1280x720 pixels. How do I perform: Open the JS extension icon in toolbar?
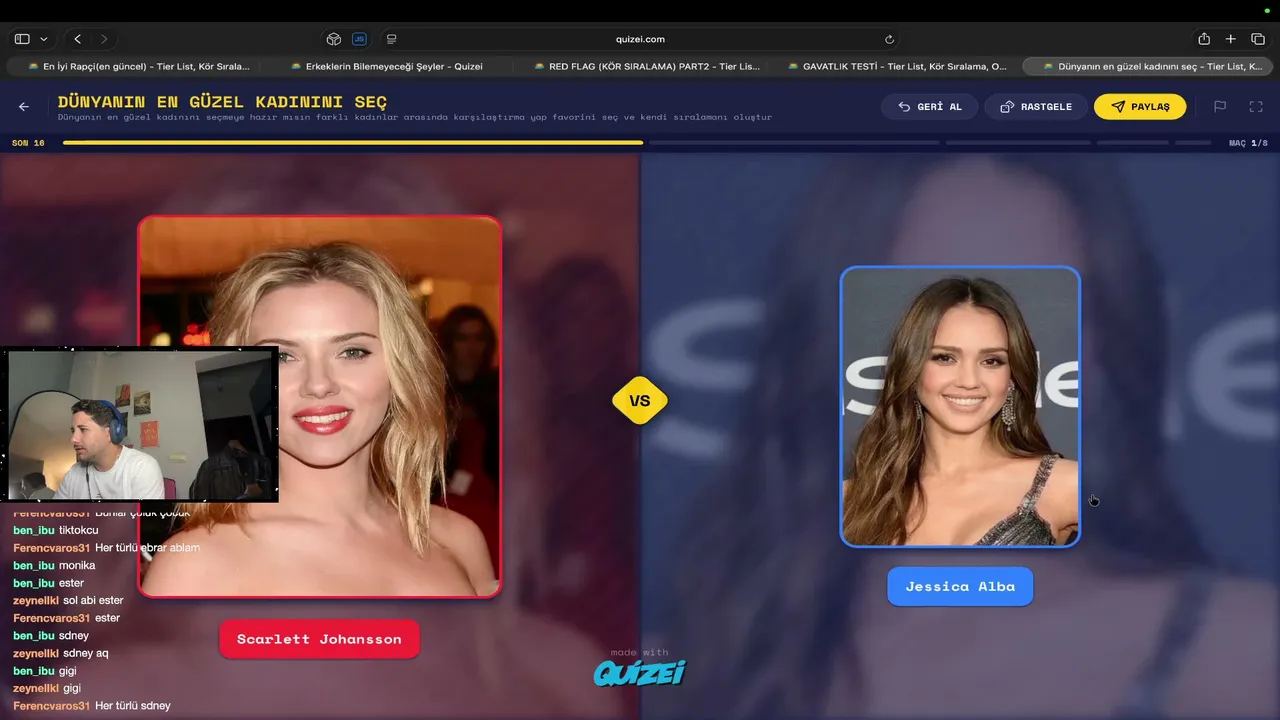coord(360,39)
